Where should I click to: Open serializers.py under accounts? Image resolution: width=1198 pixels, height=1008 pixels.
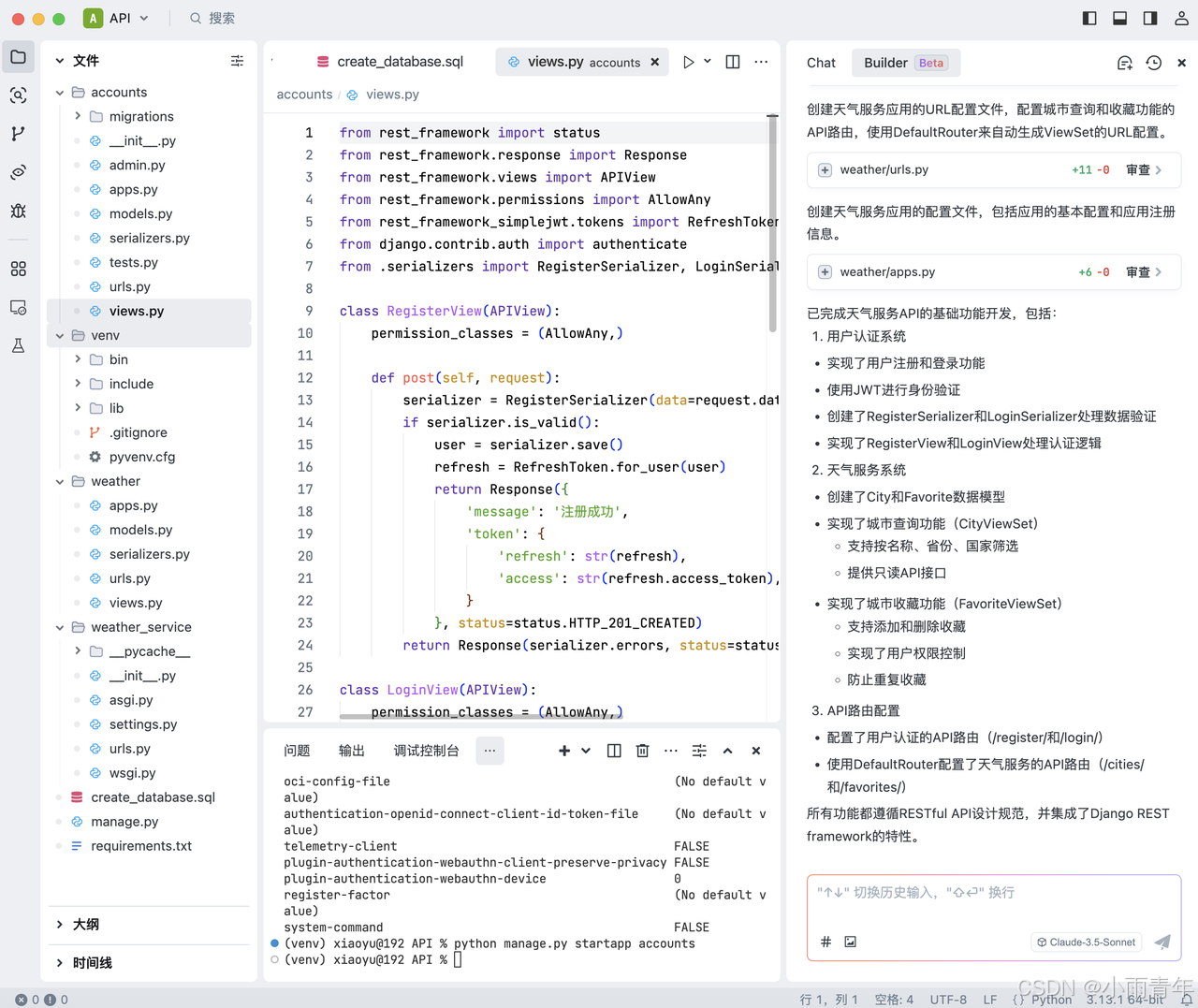149,239
